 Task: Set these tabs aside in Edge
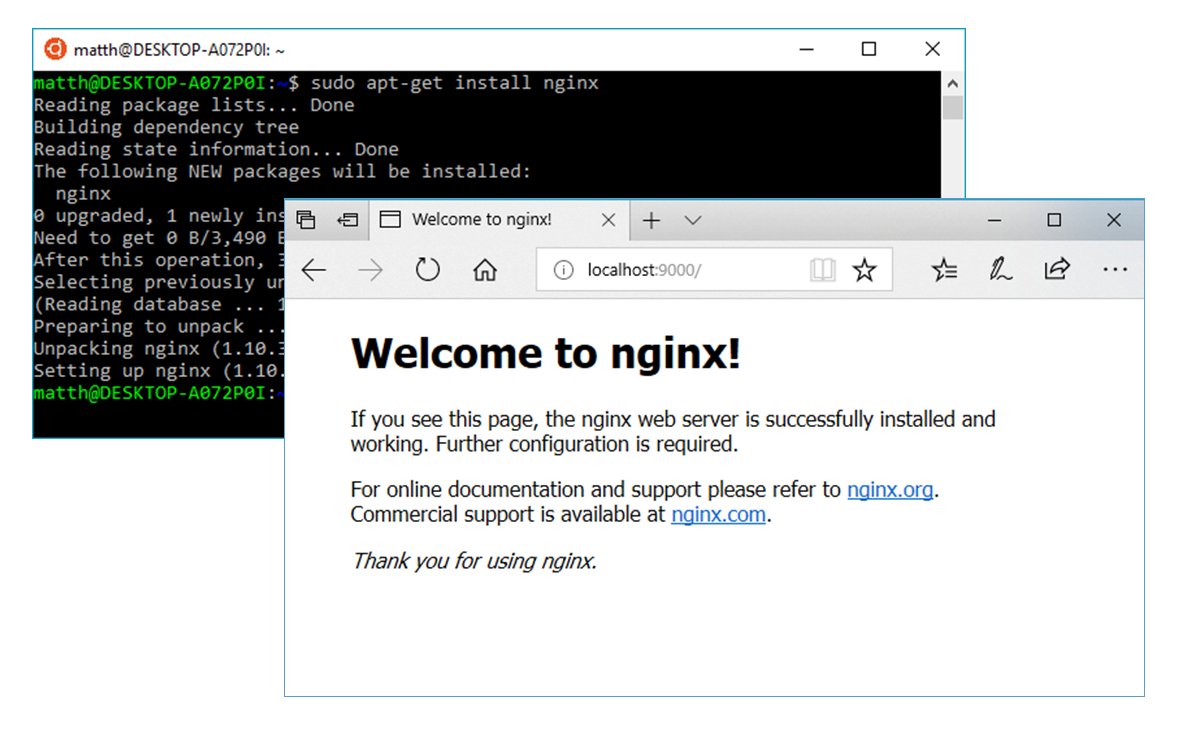[x=348, y=220]
